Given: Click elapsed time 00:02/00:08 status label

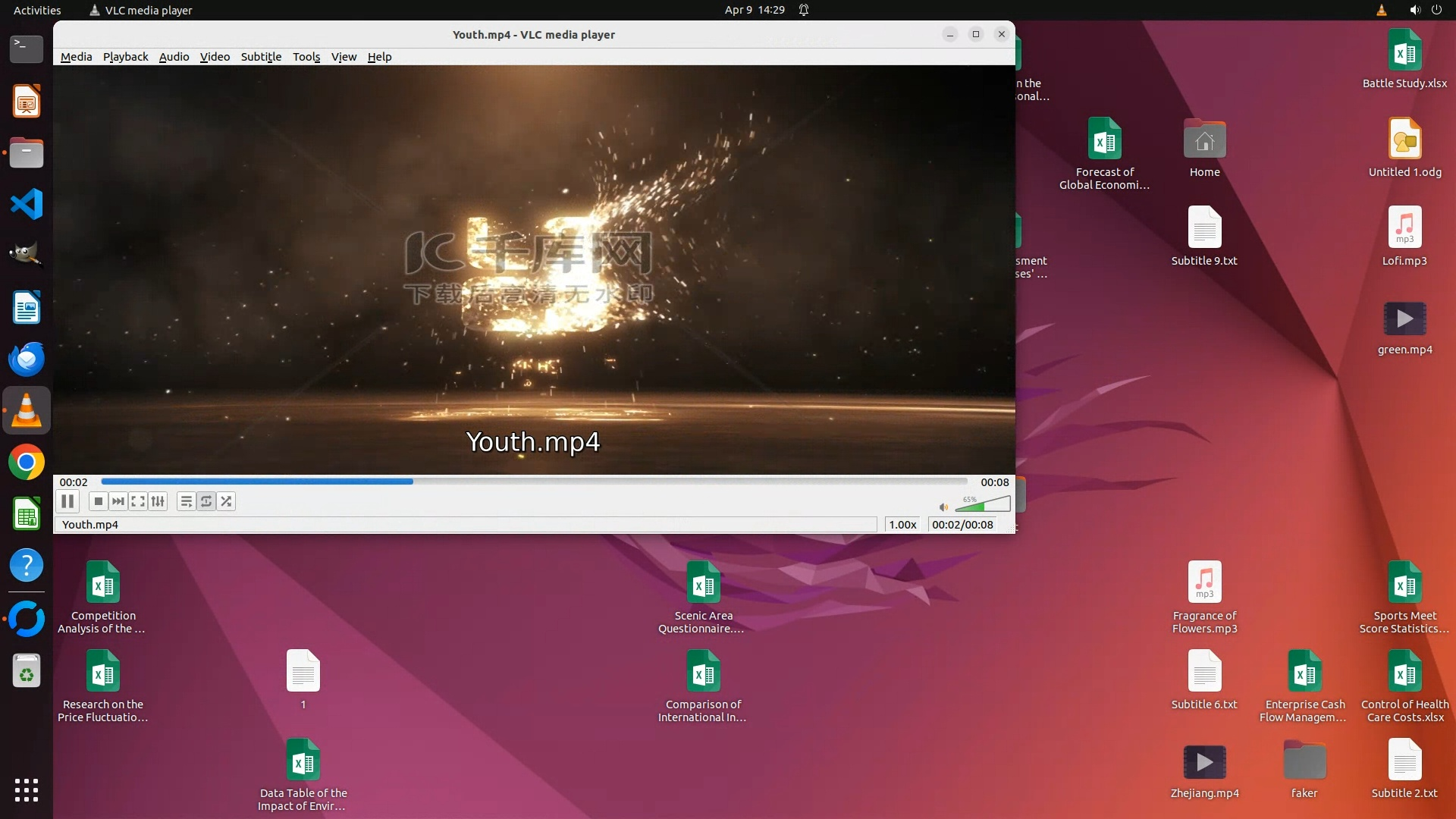Looking at the screenshot, I should 962,525.
